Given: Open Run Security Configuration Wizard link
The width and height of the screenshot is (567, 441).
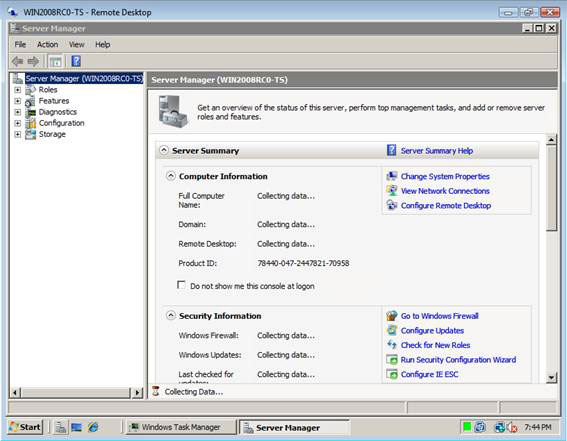Looking at the screenshot, I should tap(458, 360).
